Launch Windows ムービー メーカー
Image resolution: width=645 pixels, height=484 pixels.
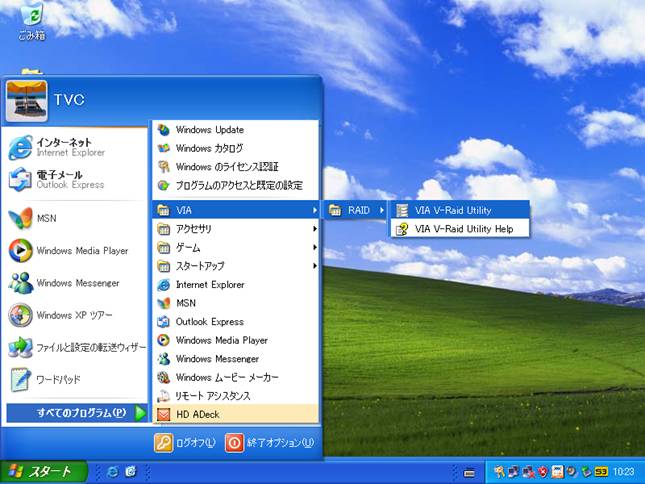click(x=235, y=377)
